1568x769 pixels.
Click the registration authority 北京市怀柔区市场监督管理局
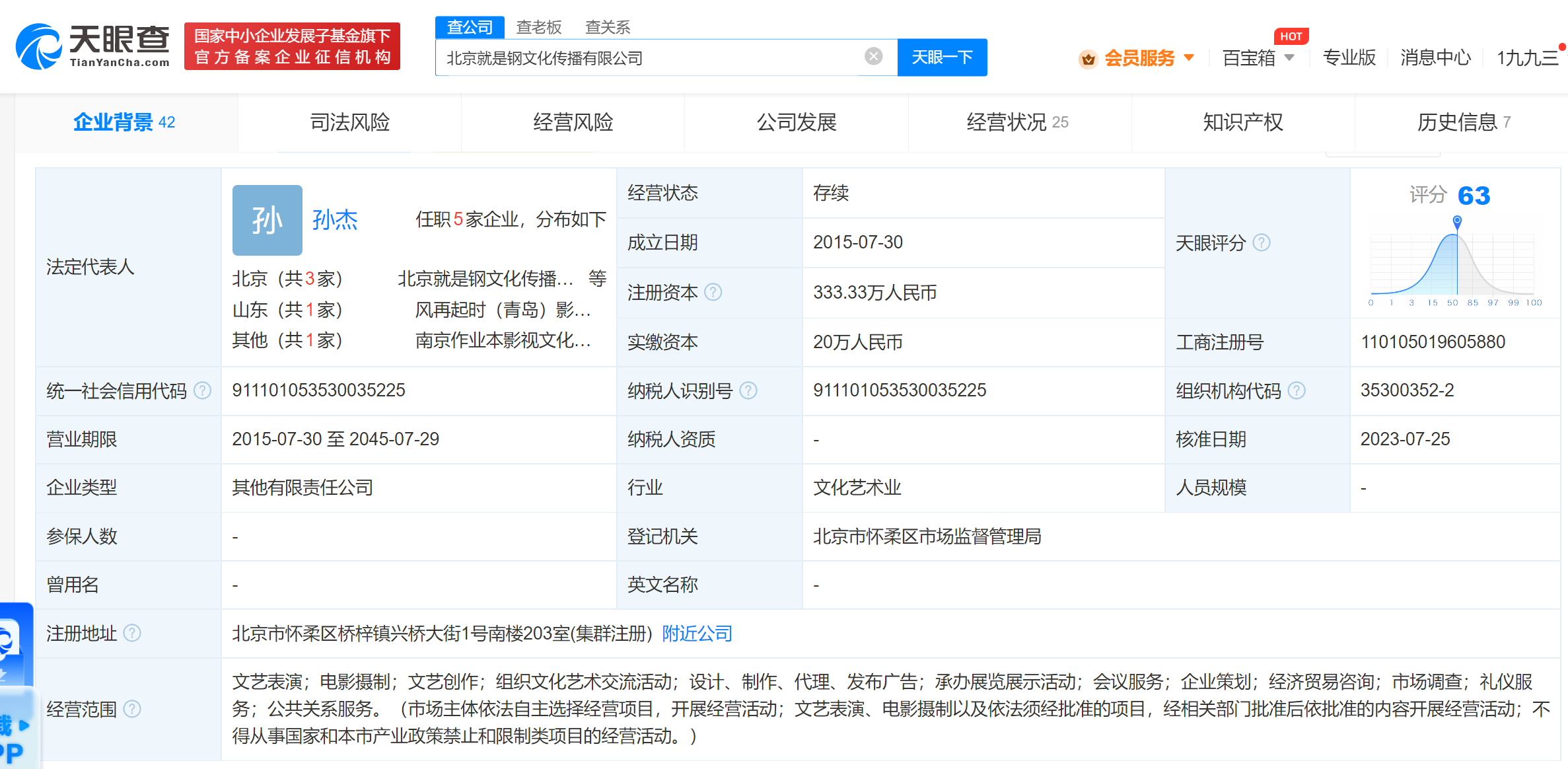click(927, 536)
